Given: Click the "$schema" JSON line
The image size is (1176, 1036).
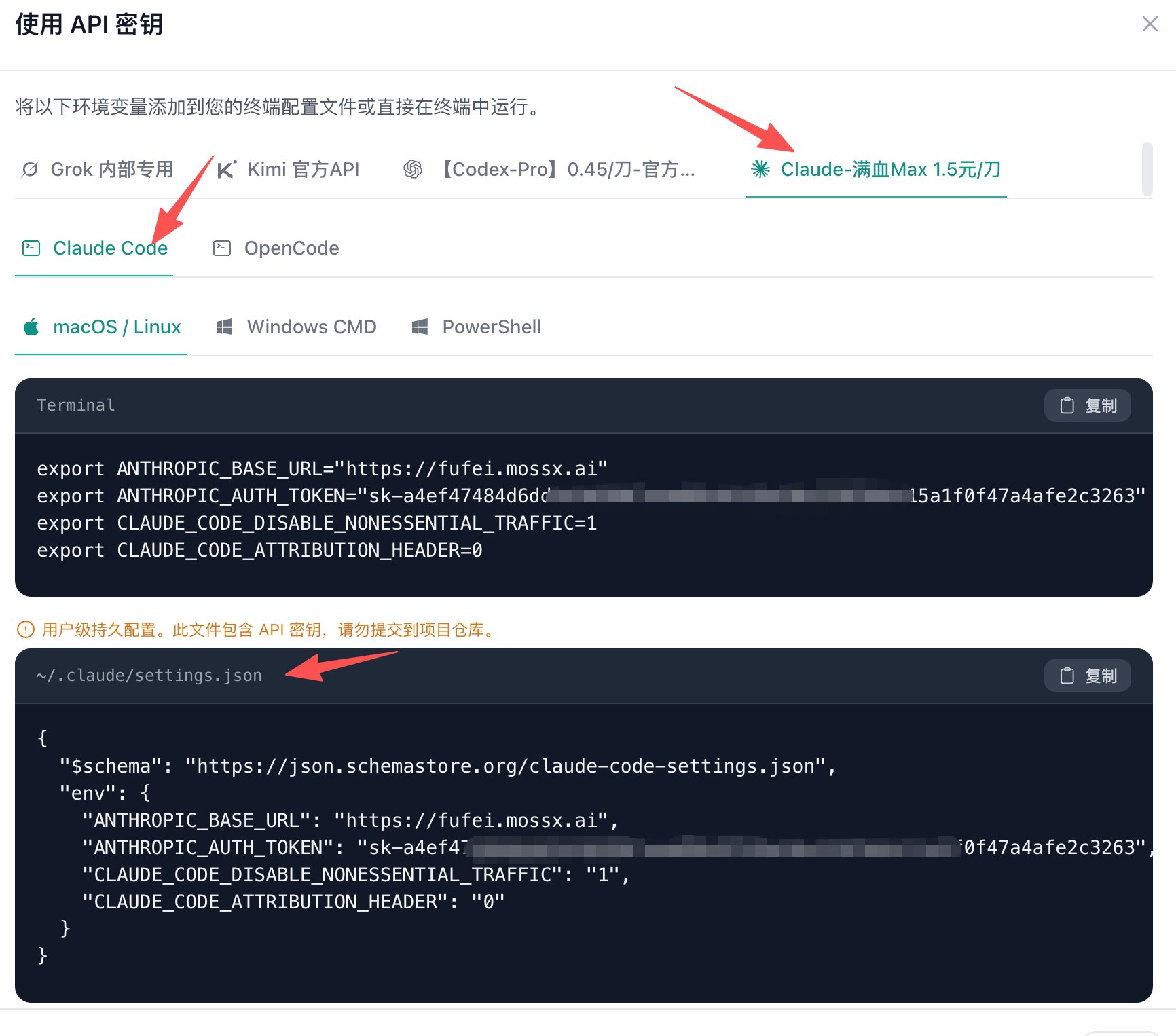Looking at the screenshot, I should pos(448,766).
